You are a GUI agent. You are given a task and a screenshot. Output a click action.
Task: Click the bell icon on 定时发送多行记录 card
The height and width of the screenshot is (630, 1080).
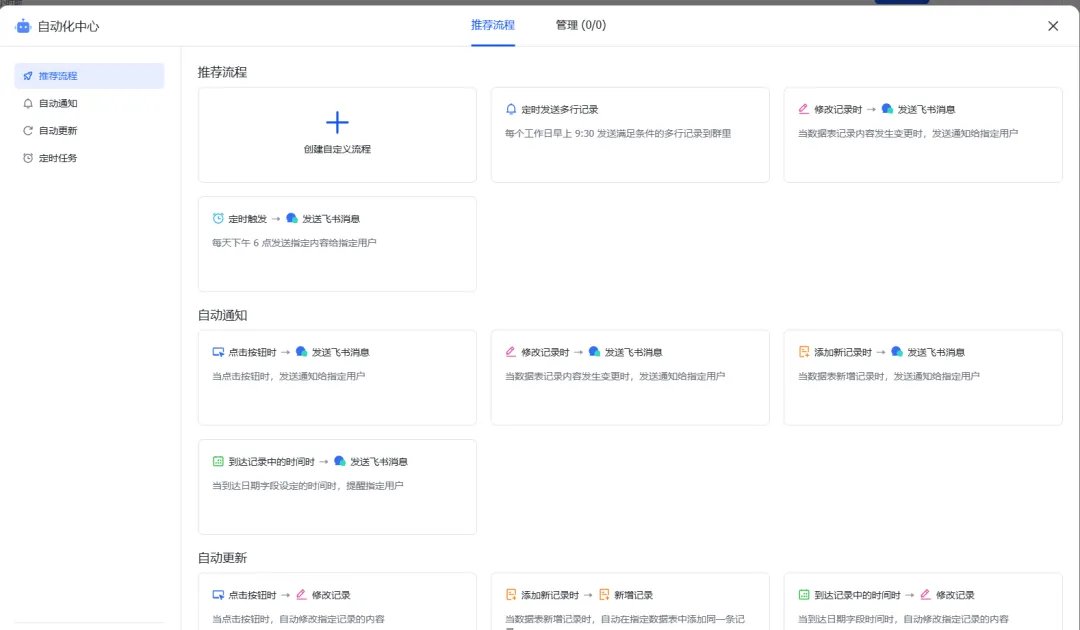(511, 109)
